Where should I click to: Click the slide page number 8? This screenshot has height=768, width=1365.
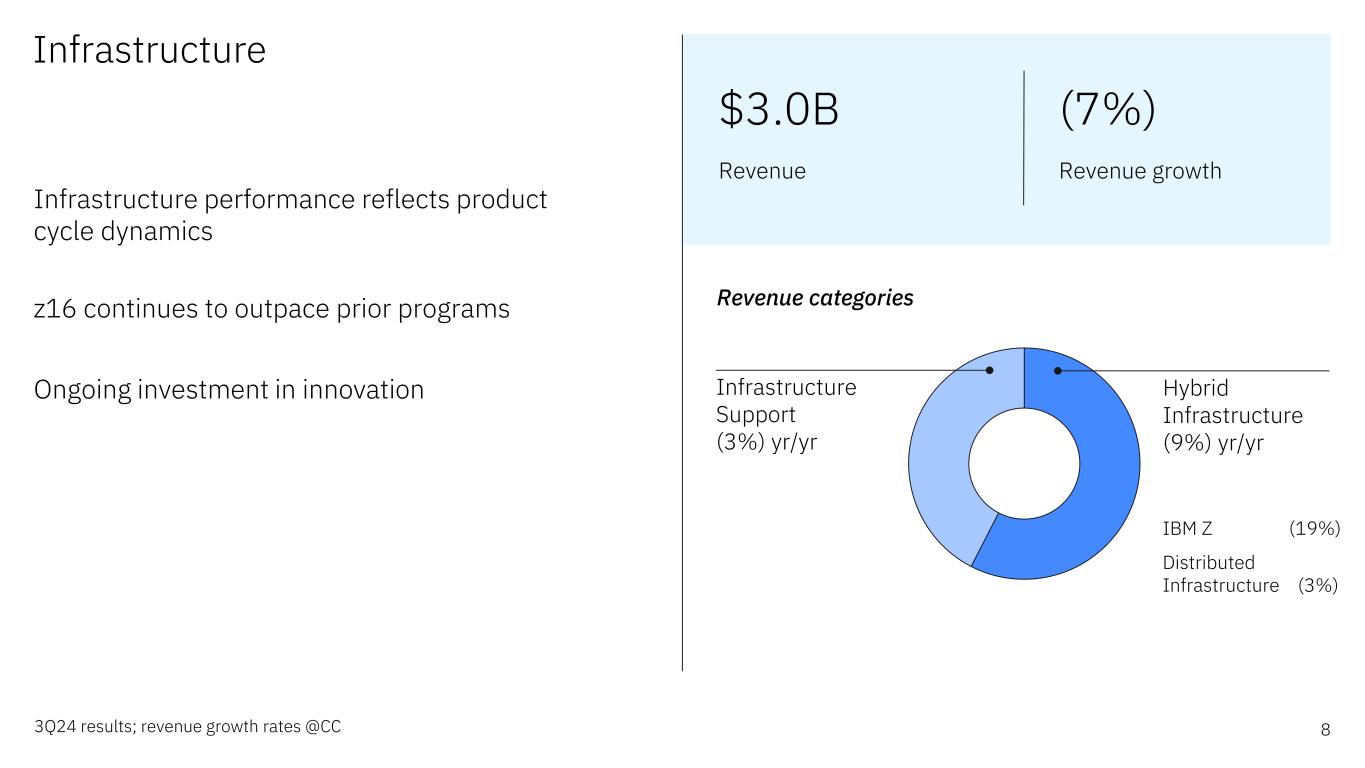point(1325,729)
